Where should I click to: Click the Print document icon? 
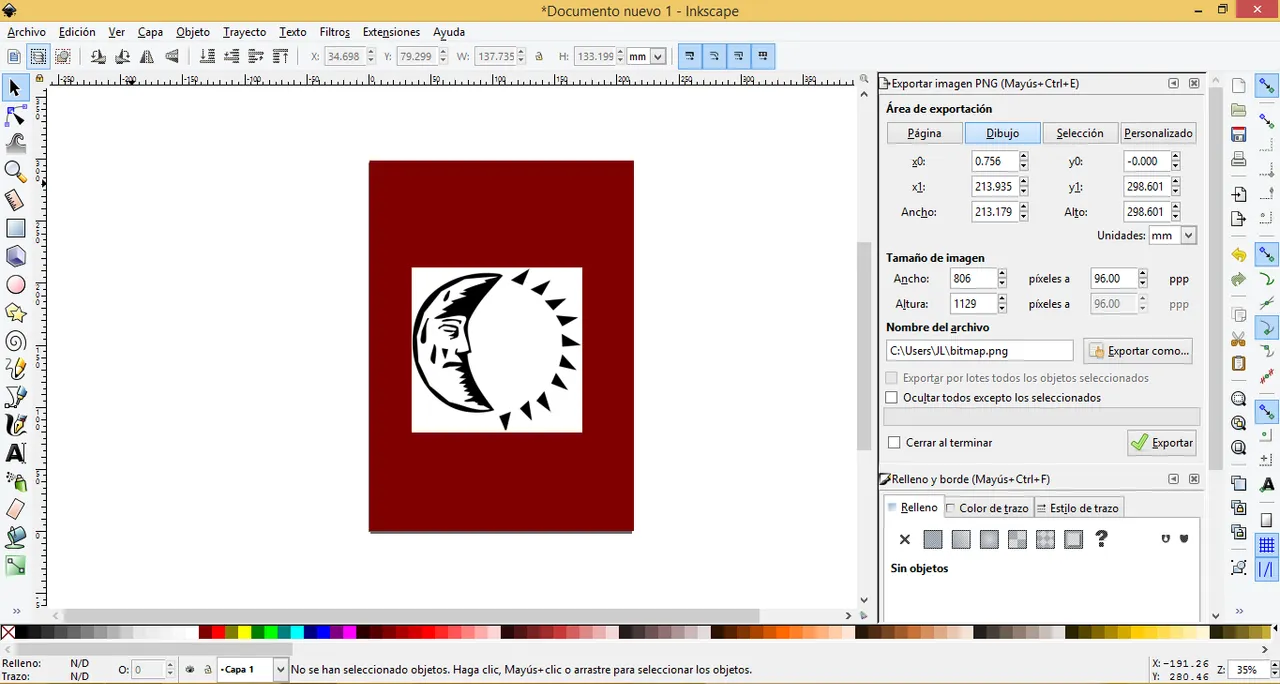tap(1239, 159)
